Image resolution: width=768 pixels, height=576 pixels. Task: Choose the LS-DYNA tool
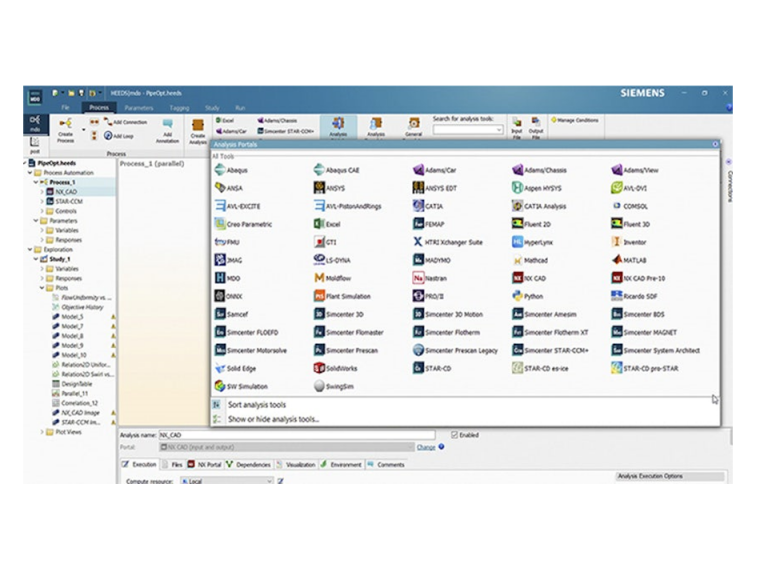pos(332,260)
